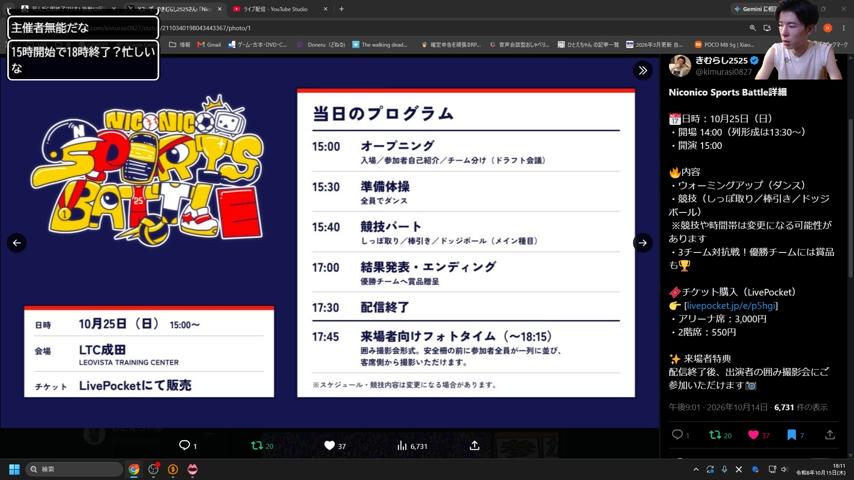Click the overlay comment '主催者無能だな'
854x480 pixels.
(x=83, y=28)
